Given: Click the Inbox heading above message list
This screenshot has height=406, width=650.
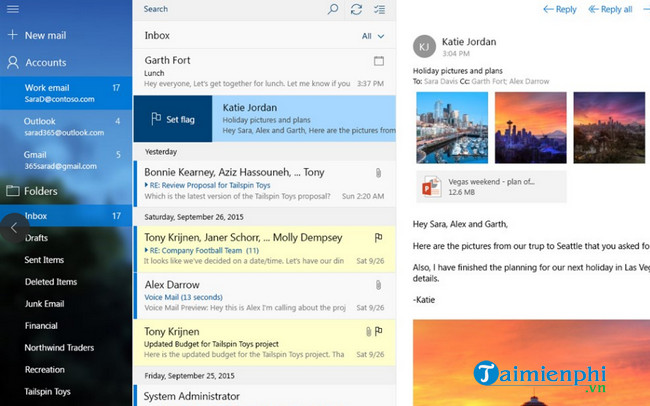Looking at the screenshot, I should pyautogui.click(x=157, y=36).
